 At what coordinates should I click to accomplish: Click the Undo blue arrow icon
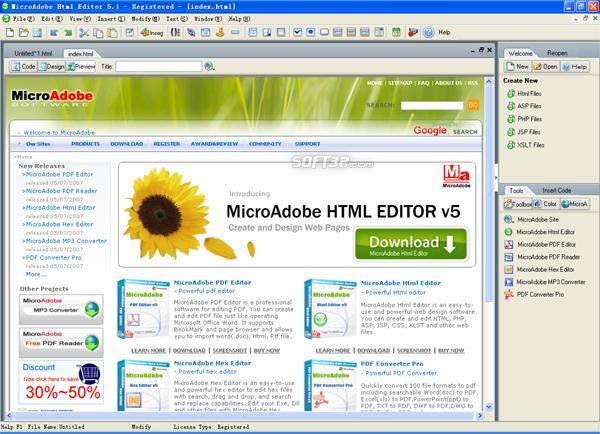[54, 33]
